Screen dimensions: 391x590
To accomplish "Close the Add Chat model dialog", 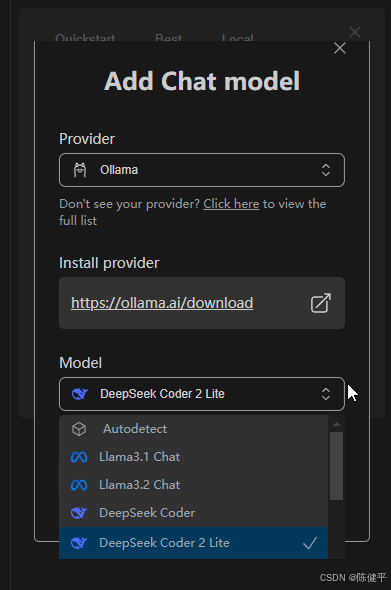I will (x=340, y=48).
